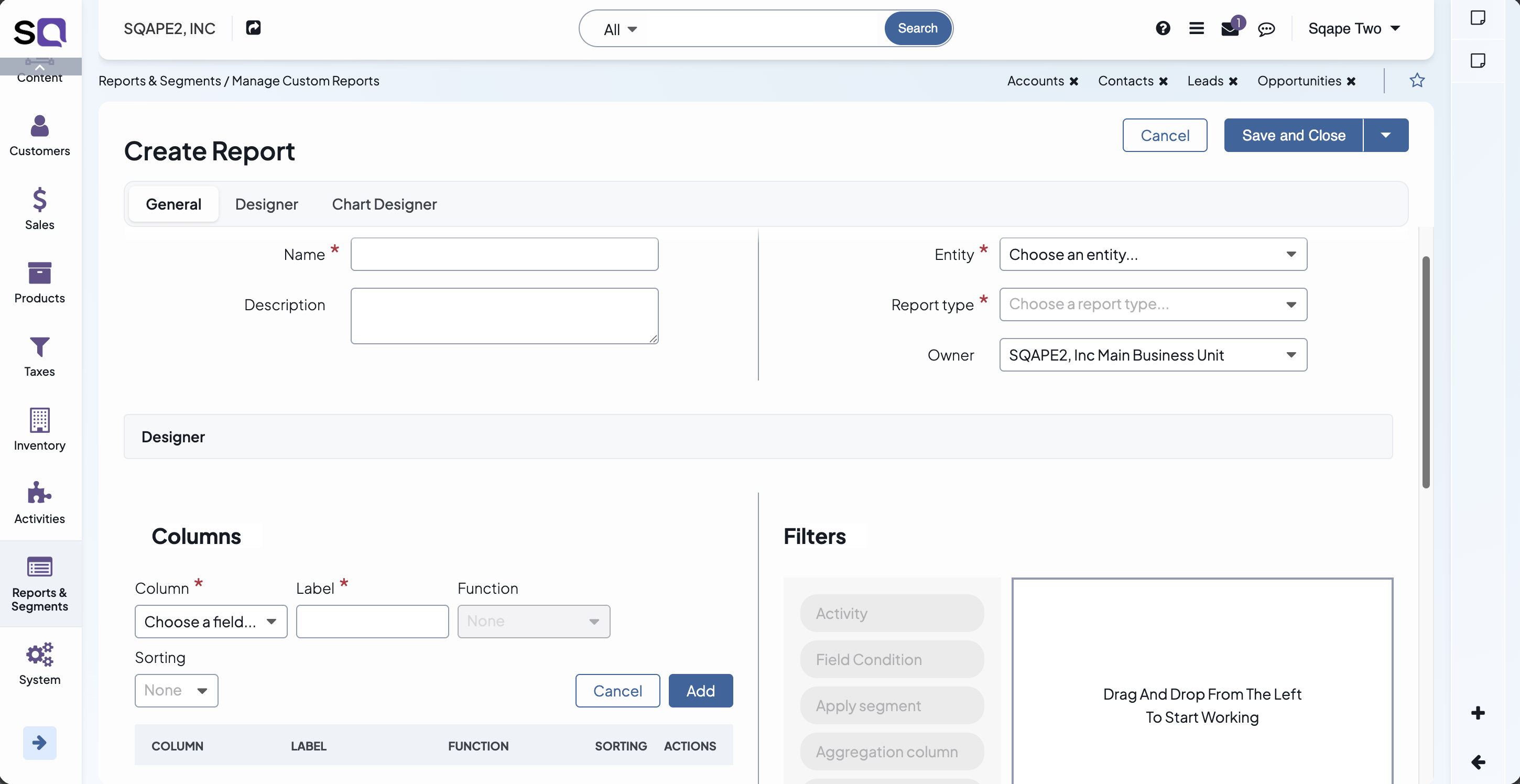
Task: Open the Inventory section
Action: coord(39,430)
